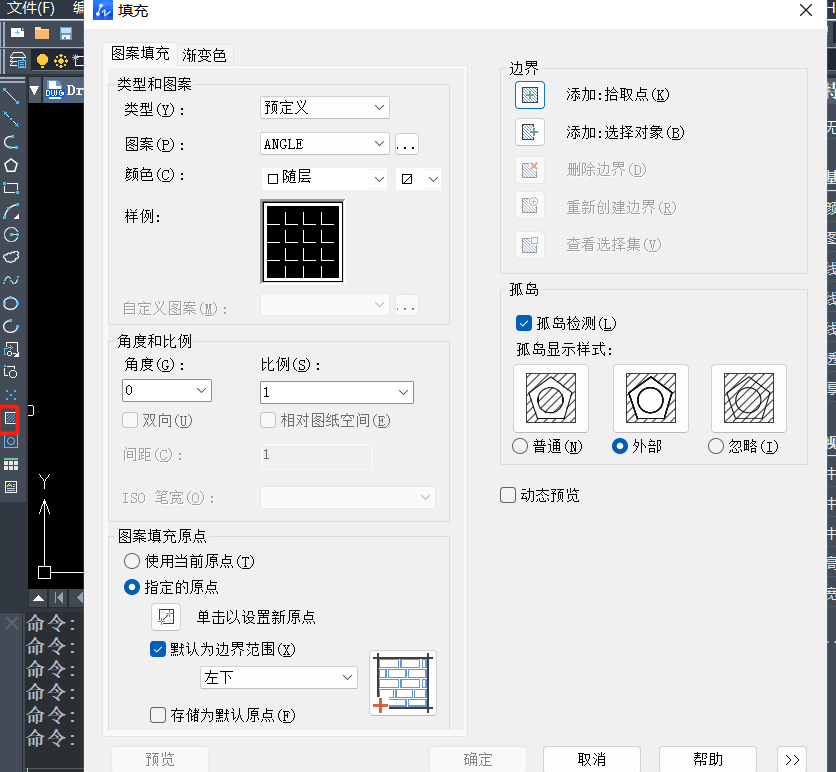836x772 pixels.
Task: Click the 帮助 button
Action: click(x=708, y=759)
